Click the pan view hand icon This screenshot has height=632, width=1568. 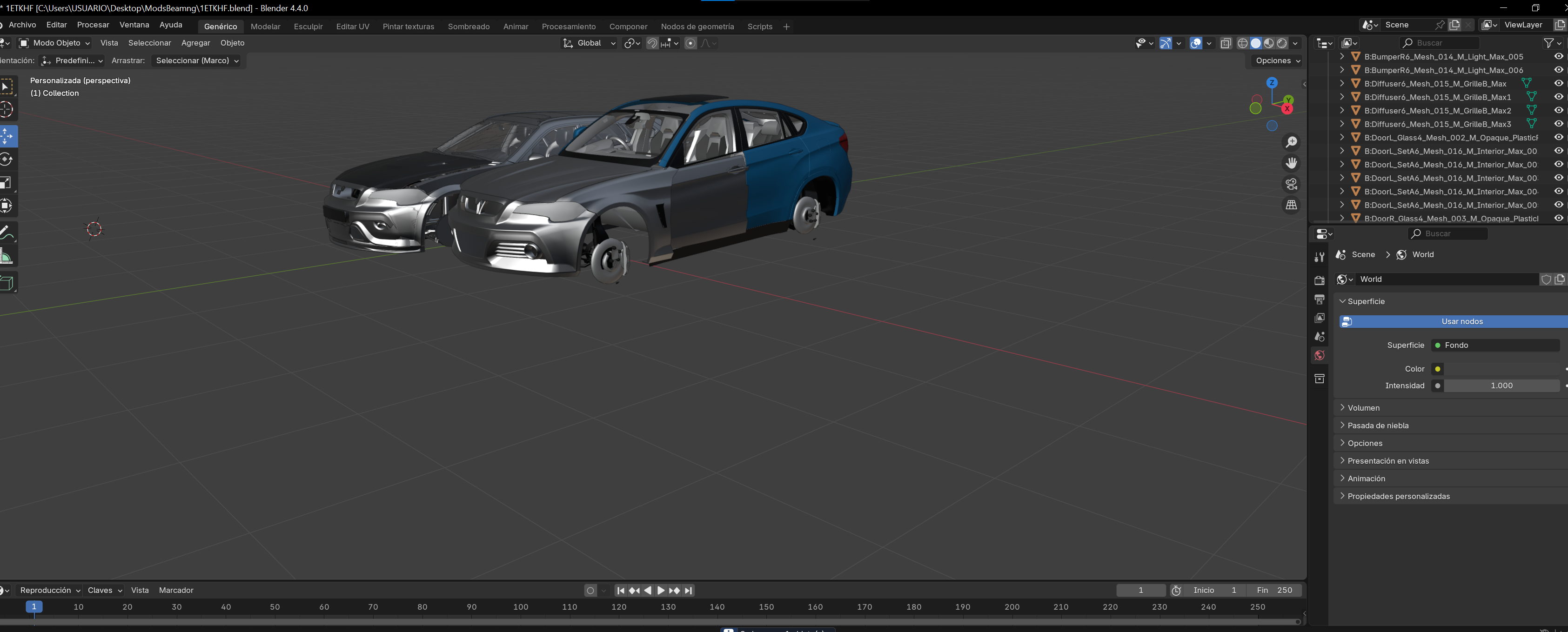(1290, 163)
